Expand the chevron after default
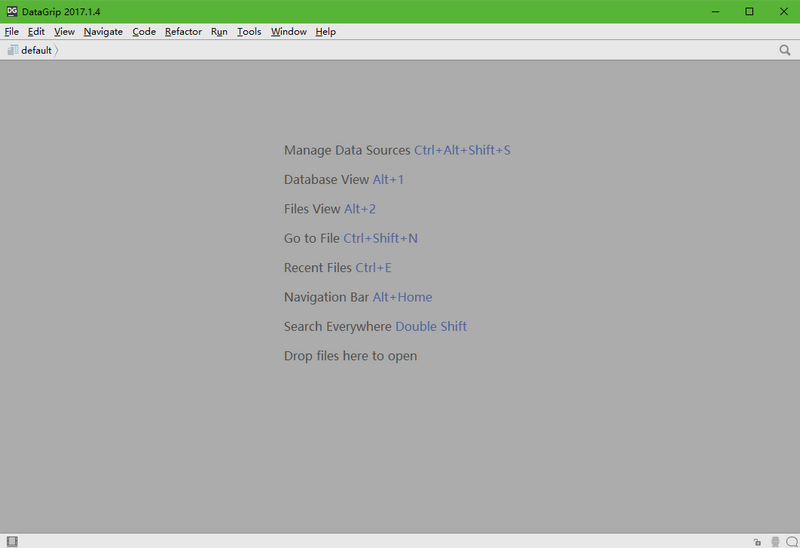Screen dimensions: 800x548 [56, 50]
